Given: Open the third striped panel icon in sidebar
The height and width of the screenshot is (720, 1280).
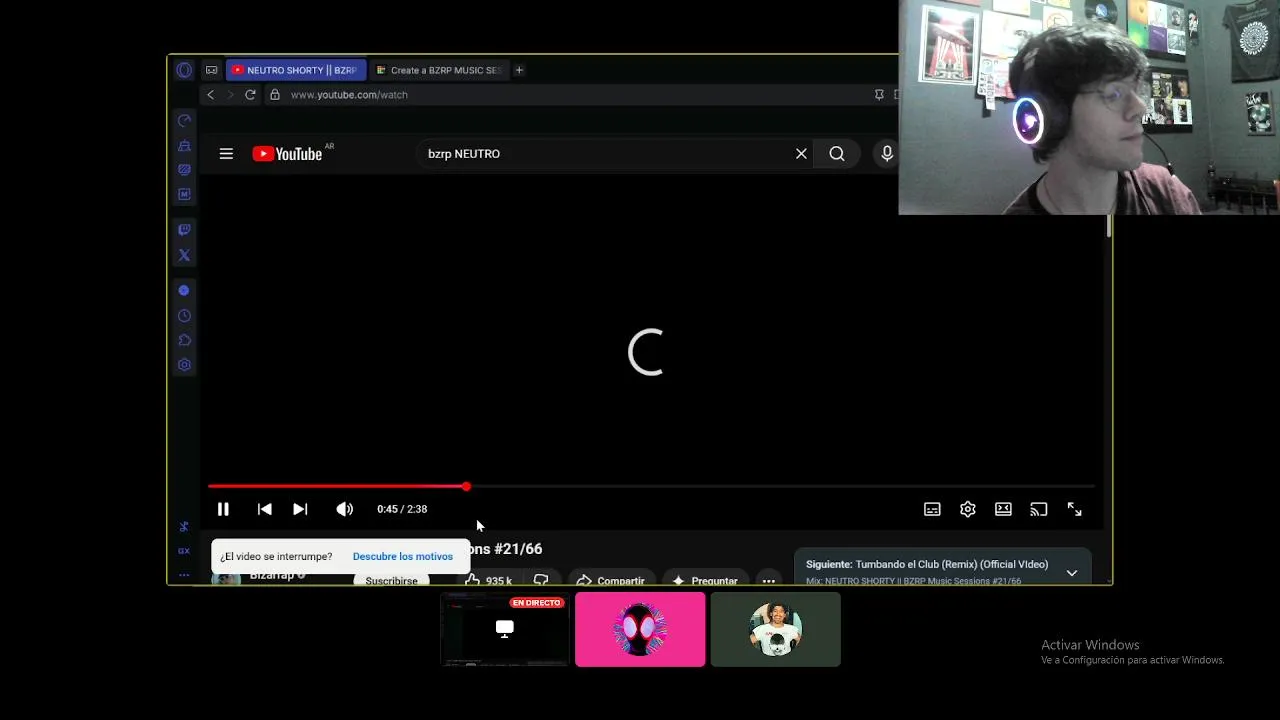Looking at the screenshot, I should point(184,170).
